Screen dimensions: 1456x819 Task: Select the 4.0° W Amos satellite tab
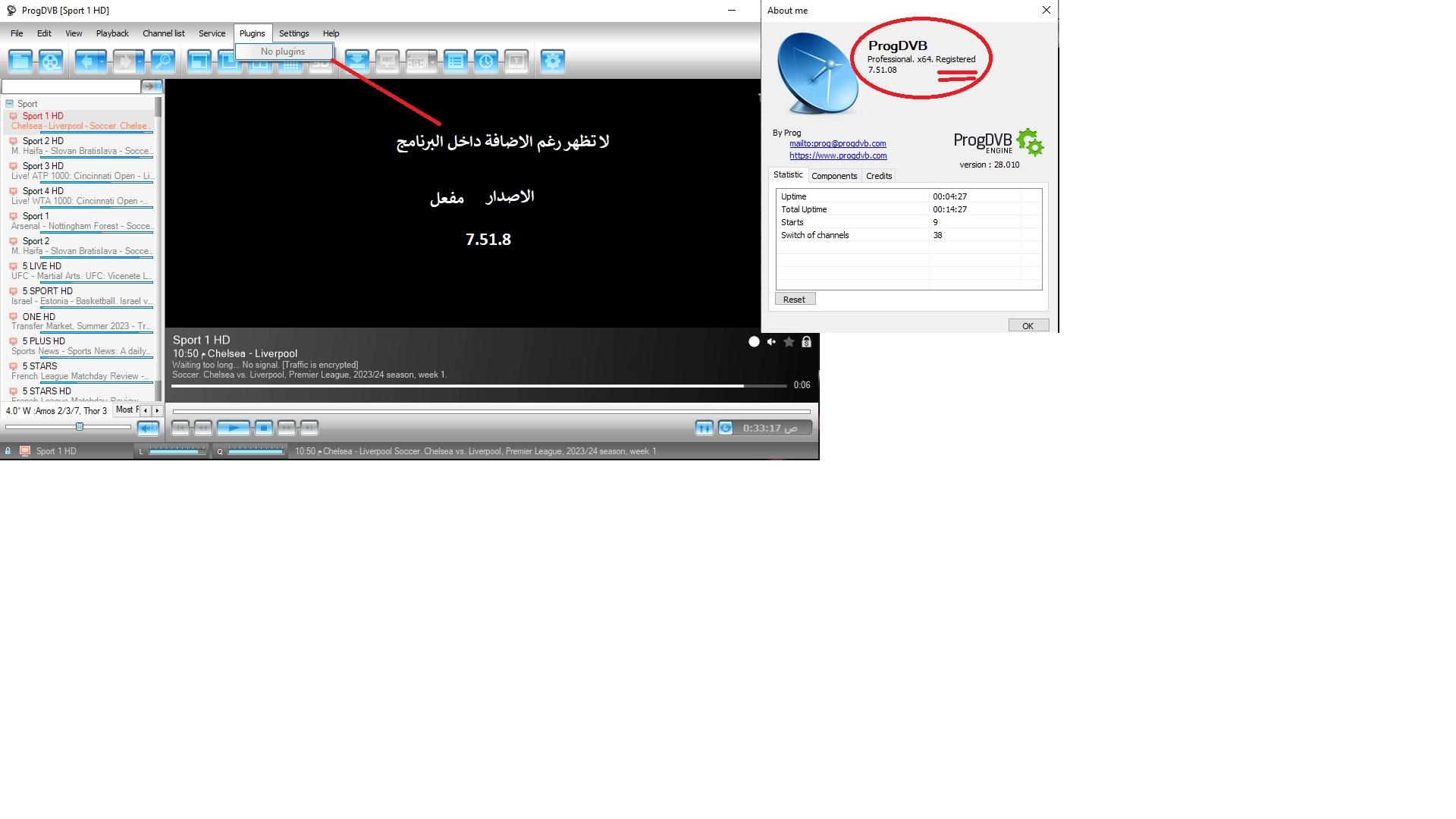tap(57, 411)
